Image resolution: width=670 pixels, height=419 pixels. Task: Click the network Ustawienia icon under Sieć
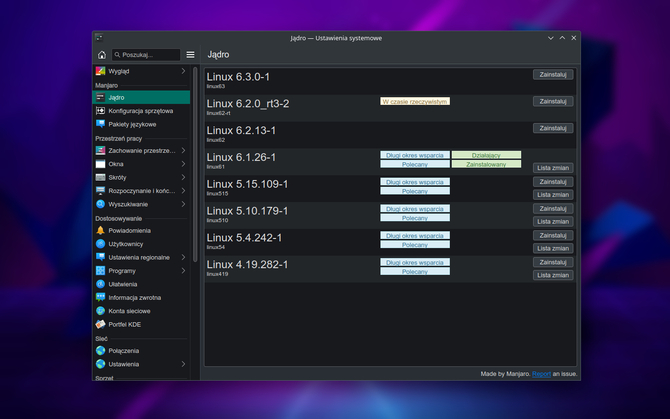[x=100, y=364]
